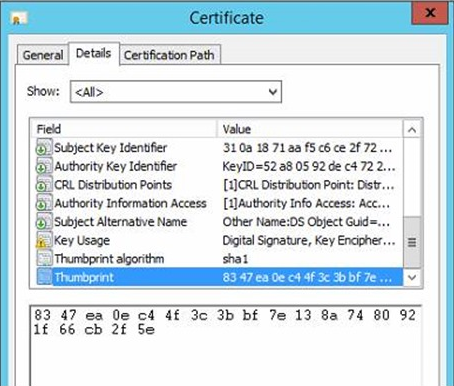454x386 pixels.
Task: Select the Details tab
Action: tap(94, 53)
